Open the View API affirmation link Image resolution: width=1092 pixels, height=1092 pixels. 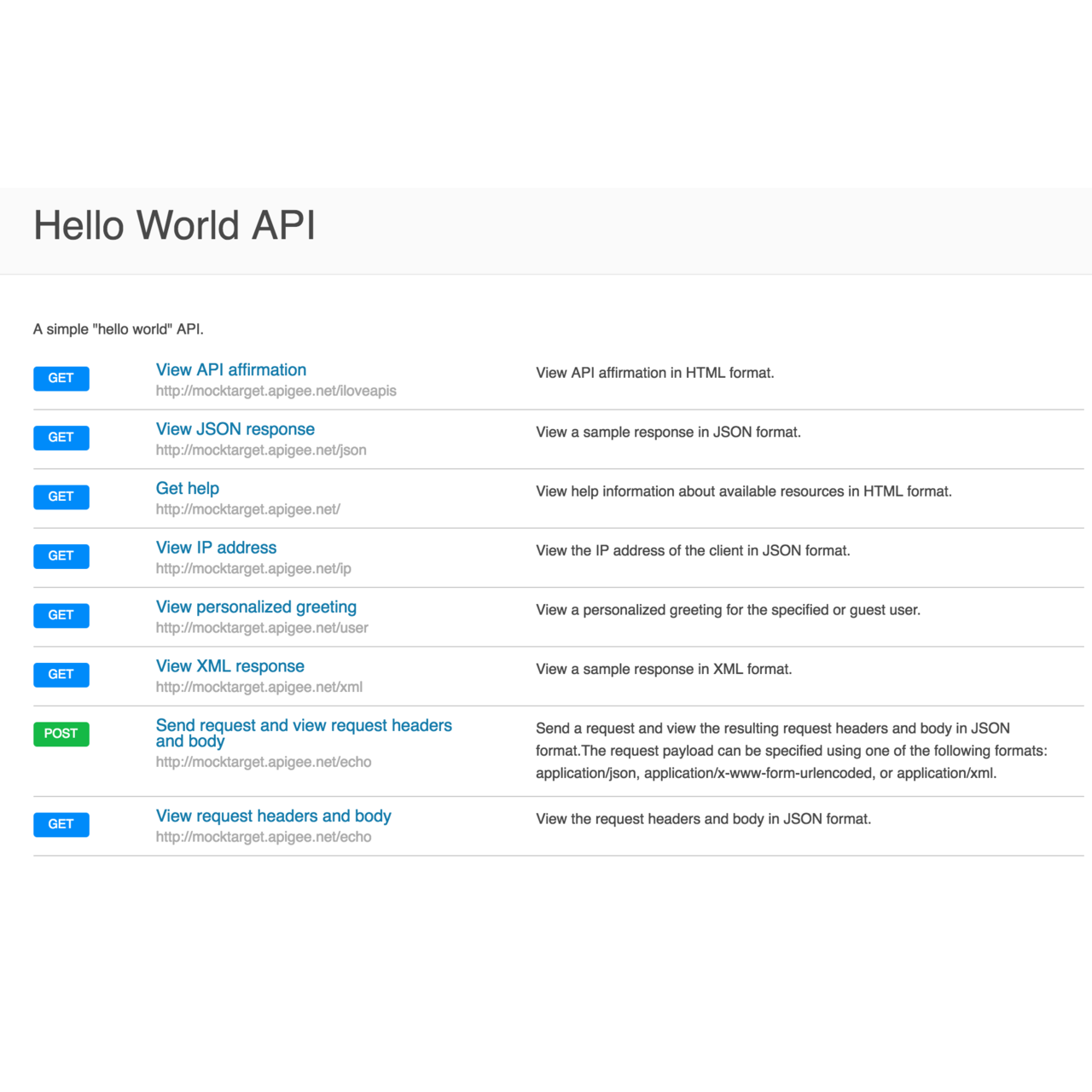click(x=230, y=370)
